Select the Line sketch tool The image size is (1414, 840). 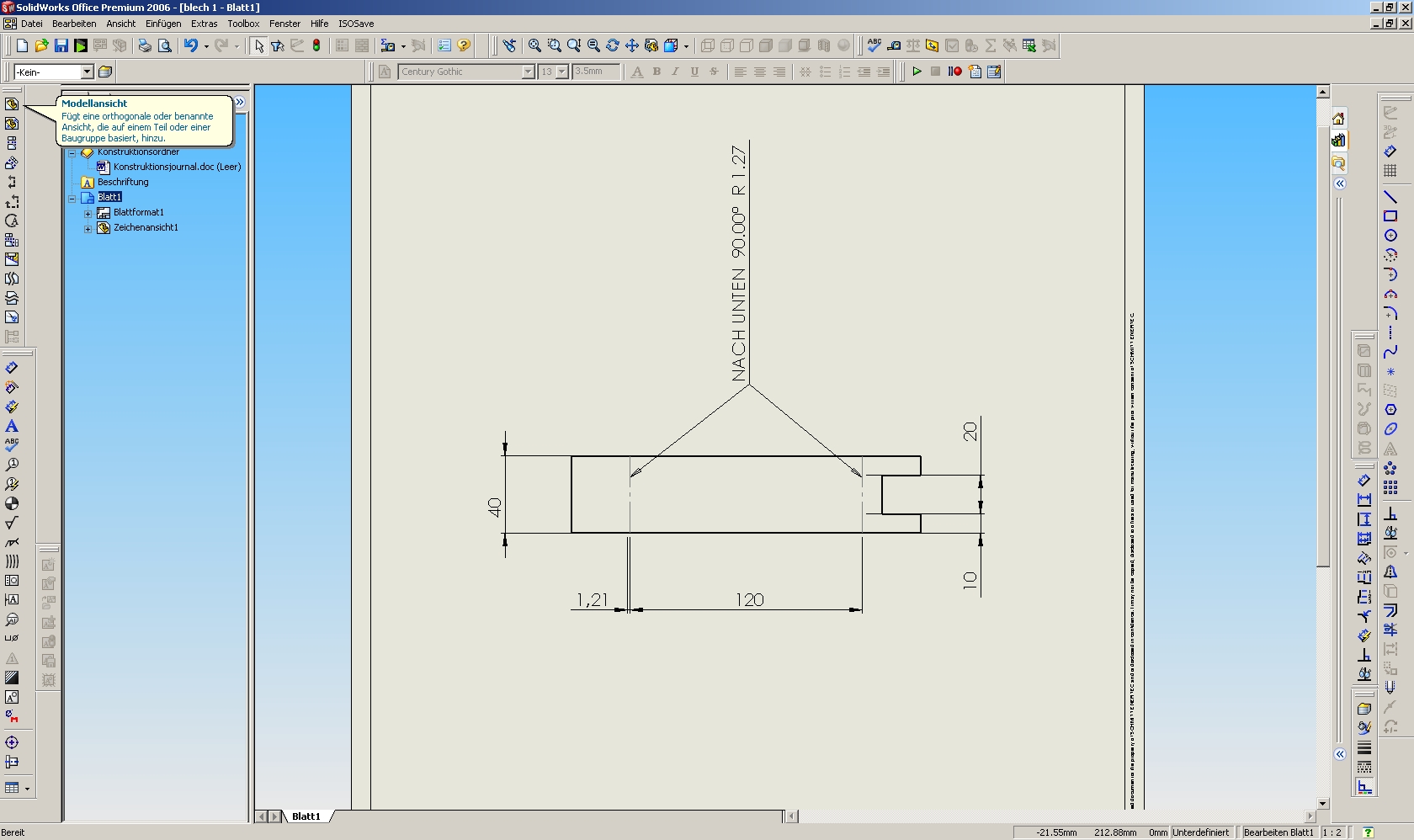pos(1390,197)
